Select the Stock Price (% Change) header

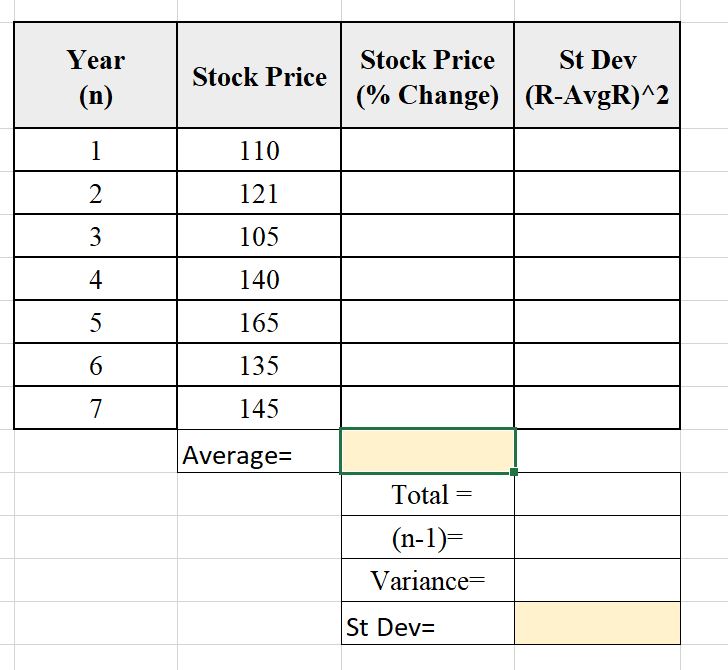coord(428,75)
